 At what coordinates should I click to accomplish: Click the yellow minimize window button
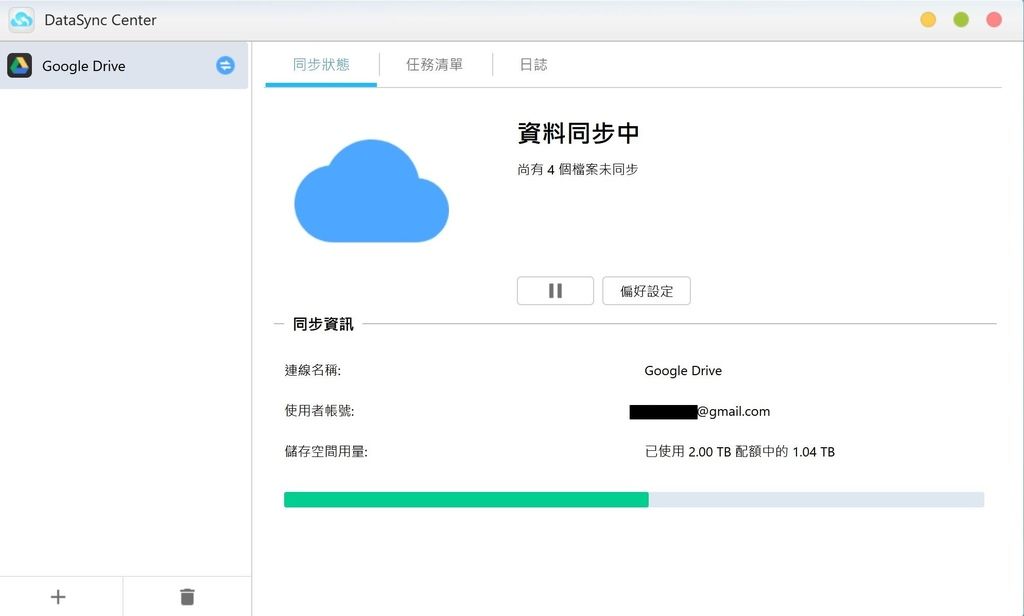click(x=928, y=20)
